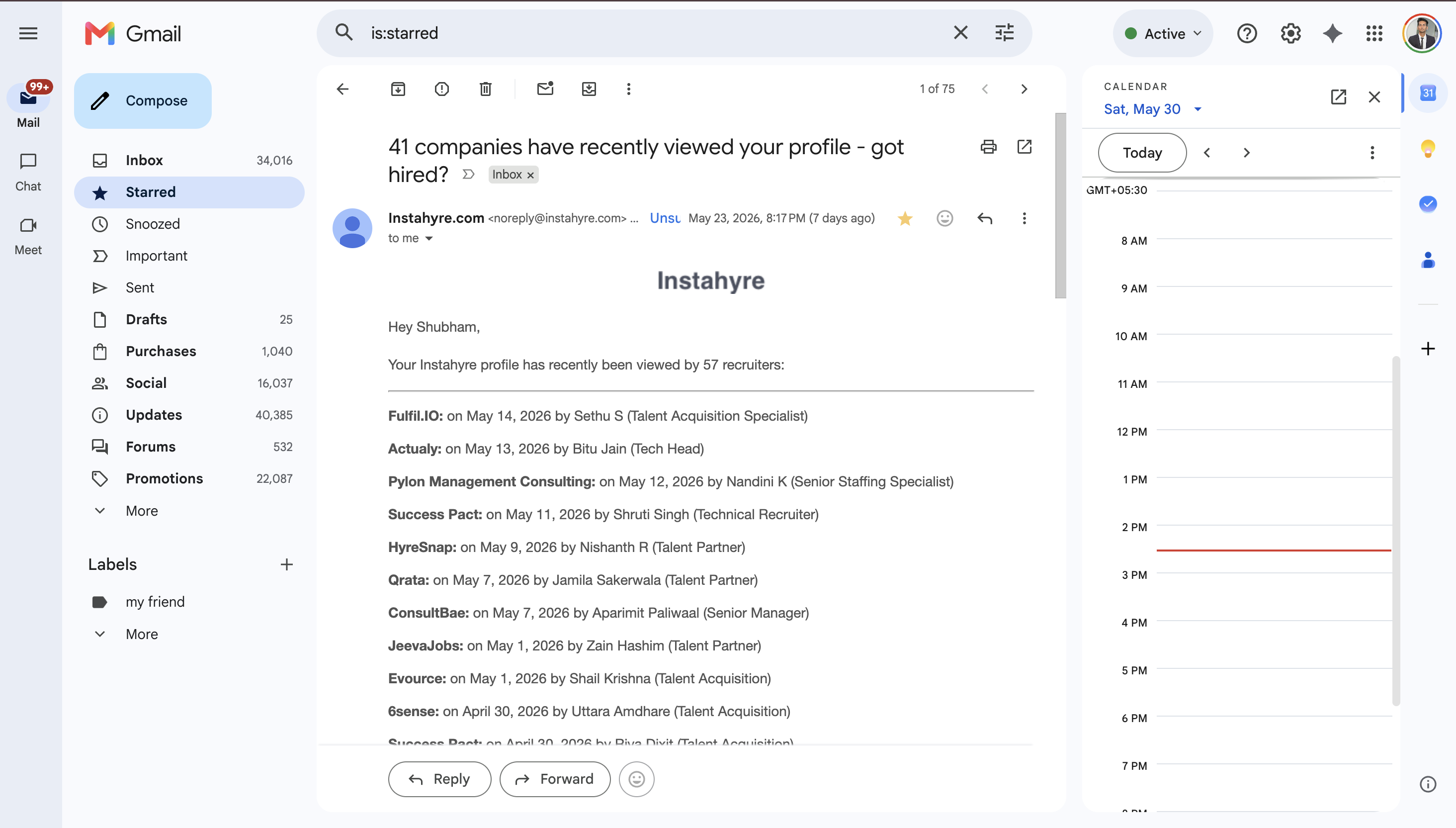Image resolution: width=1456 pixels, height=828 pixels.
Task: Switch to Chat in the left rail
Action: click(x=28, y=172)
